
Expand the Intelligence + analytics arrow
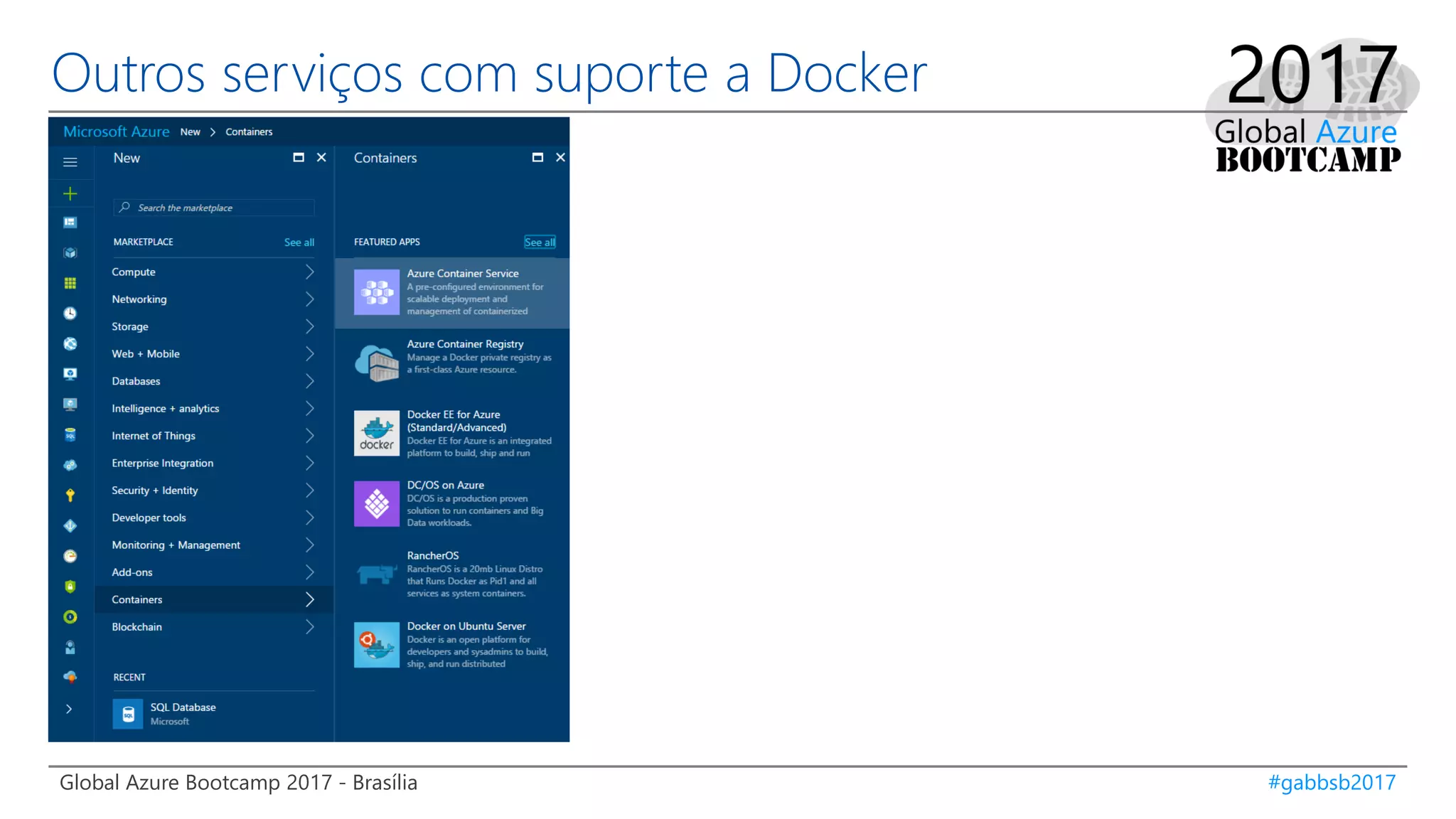coord(309,408)
